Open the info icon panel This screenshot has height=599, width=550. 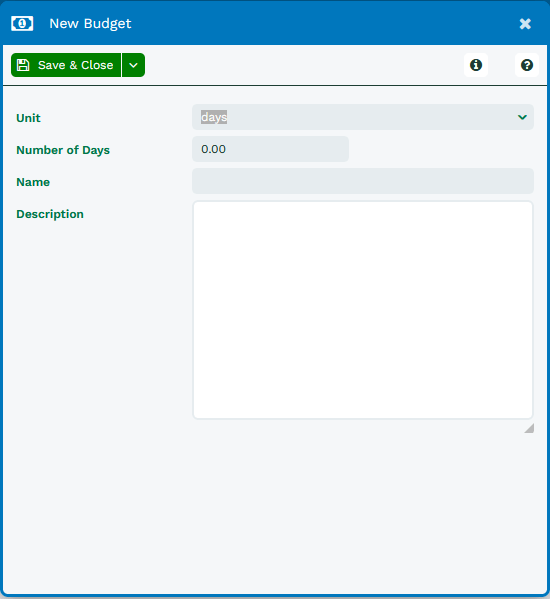(x=476, y=65)
